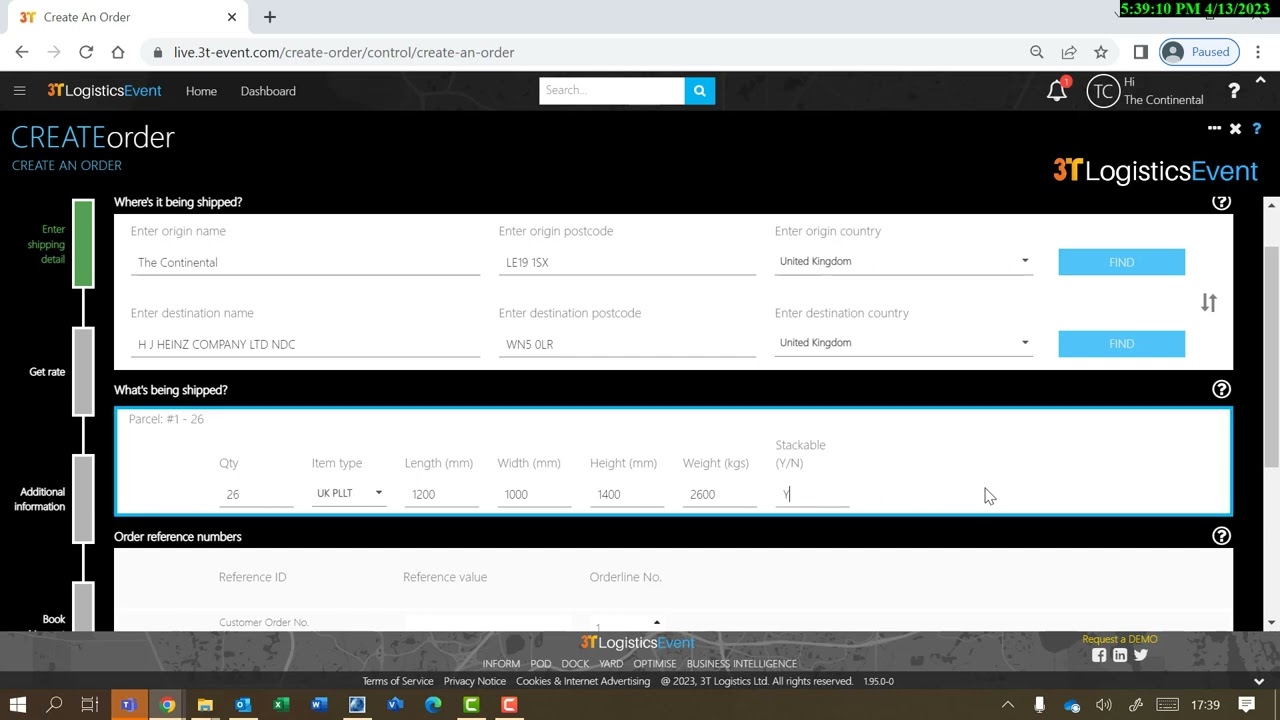
Task: Open Excel from the taskbar
Action: 281,705
